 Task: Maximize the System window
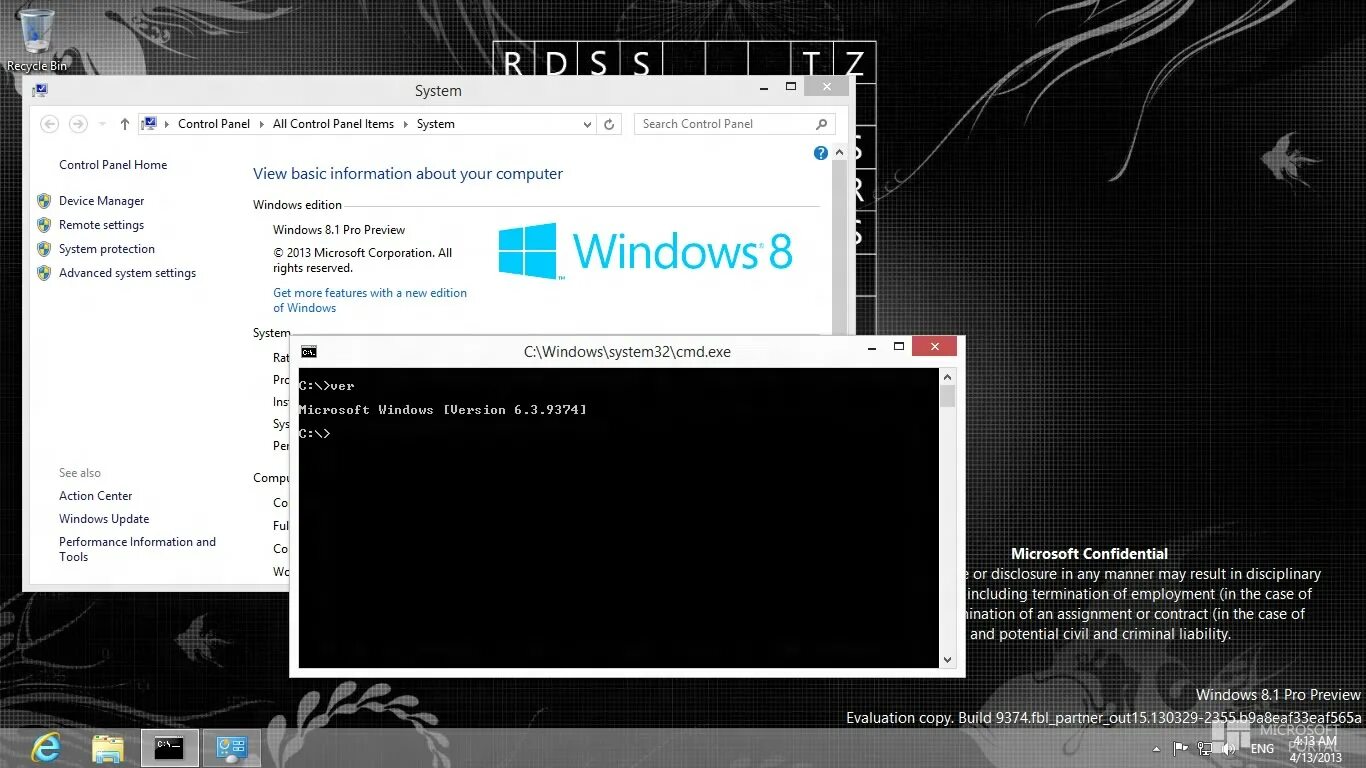790,87
